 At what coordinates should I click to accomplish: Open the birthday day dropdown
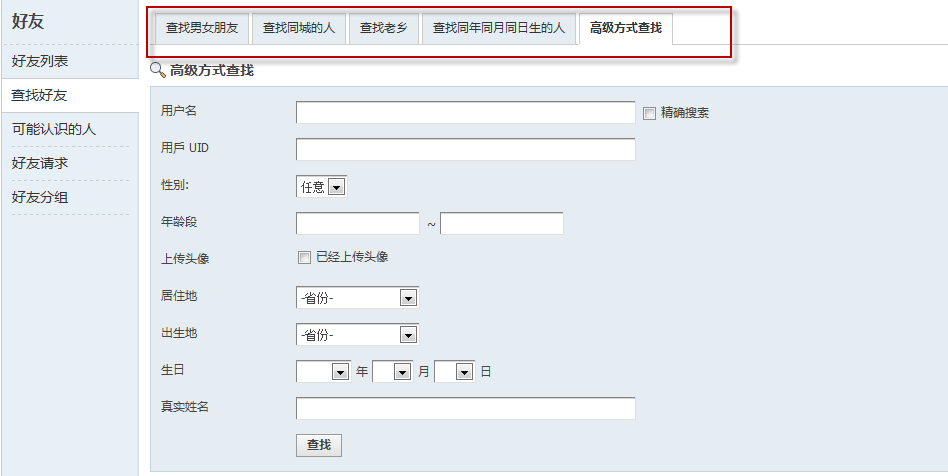click(454, 371)
